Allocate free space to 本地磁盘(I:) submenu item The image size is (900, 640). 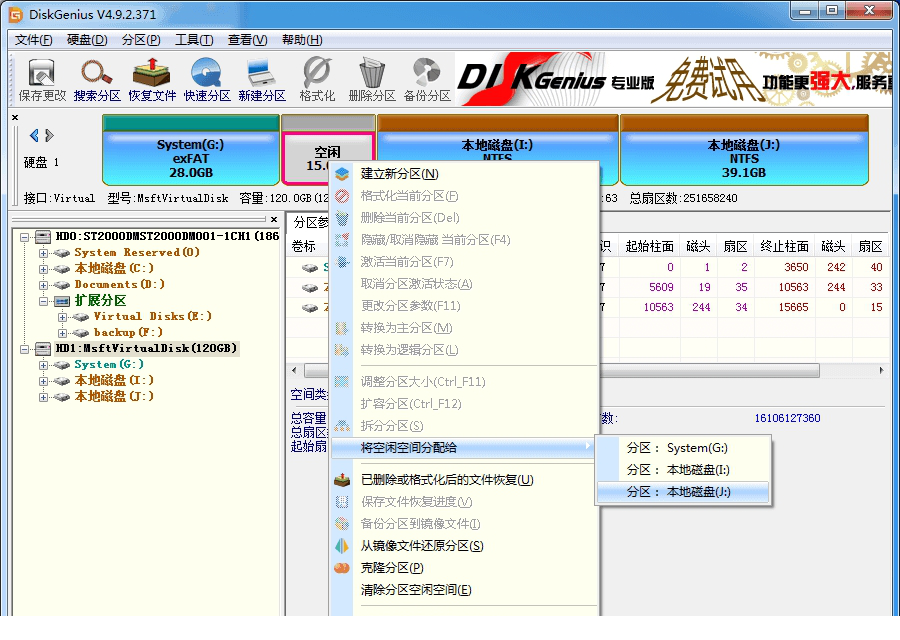click(x=683, y=470)
